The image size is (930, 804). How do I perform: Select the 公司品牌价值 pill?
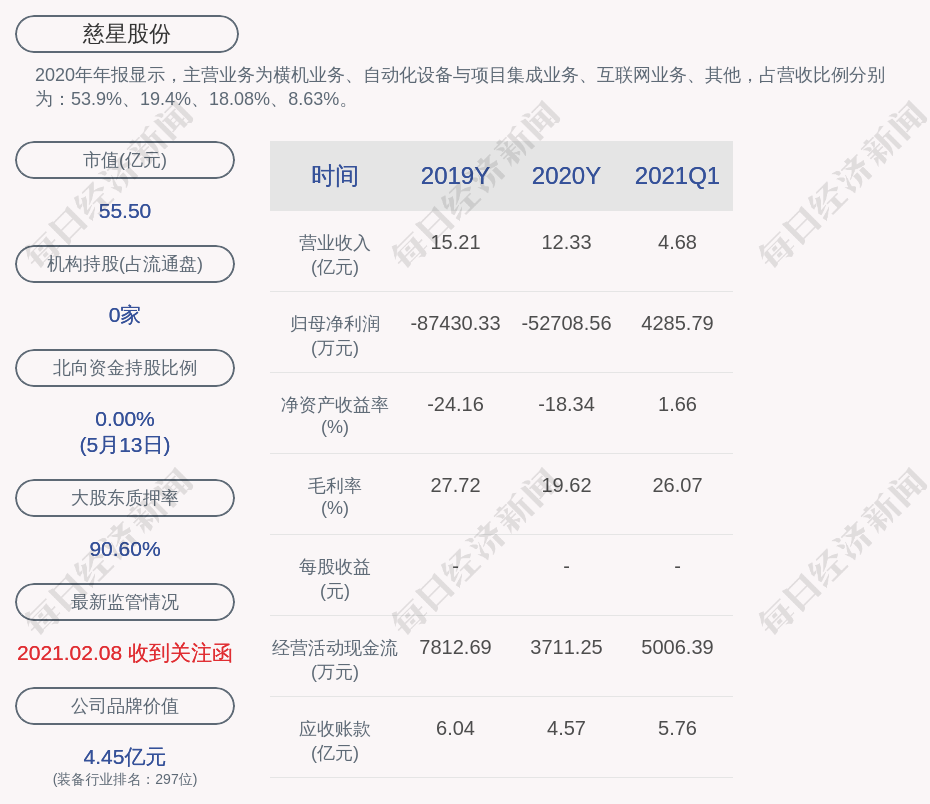click(125, 706)
